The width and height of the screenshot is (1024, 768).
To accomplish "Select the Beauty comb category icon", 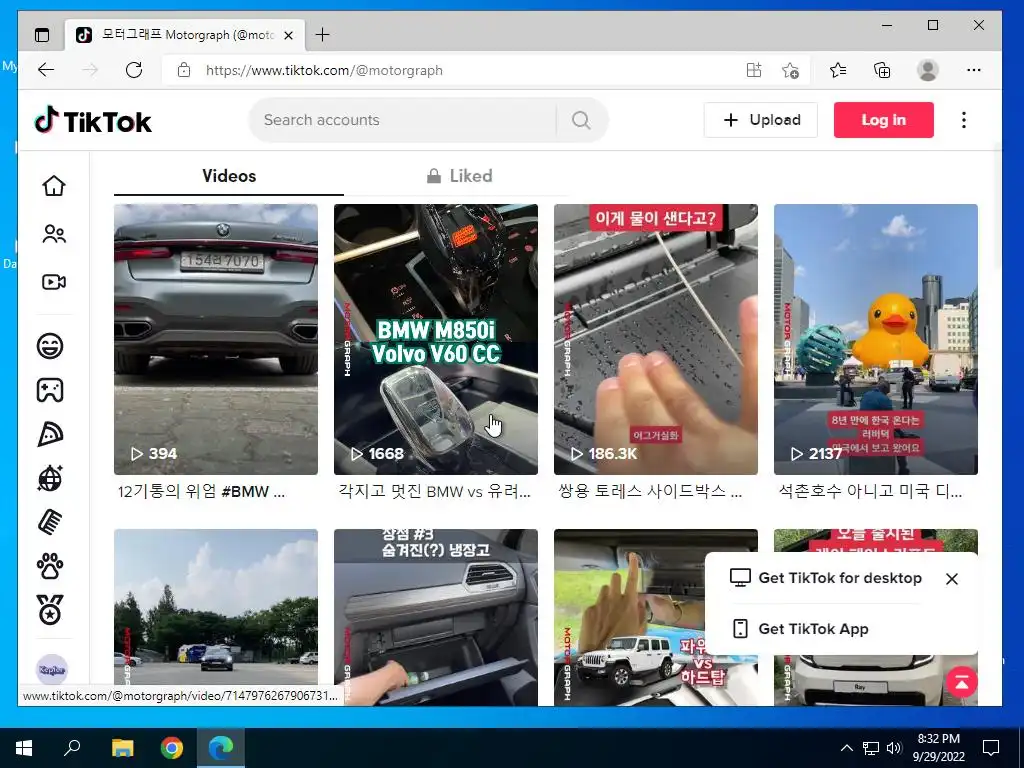I will pyautogui.click(x=50, y=522).
